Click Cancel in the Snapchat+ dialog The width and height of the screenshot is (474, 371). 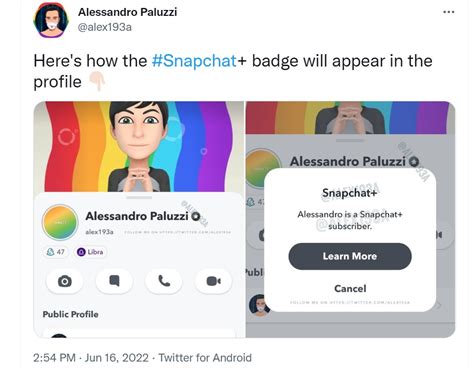click(x=350, y=288)
